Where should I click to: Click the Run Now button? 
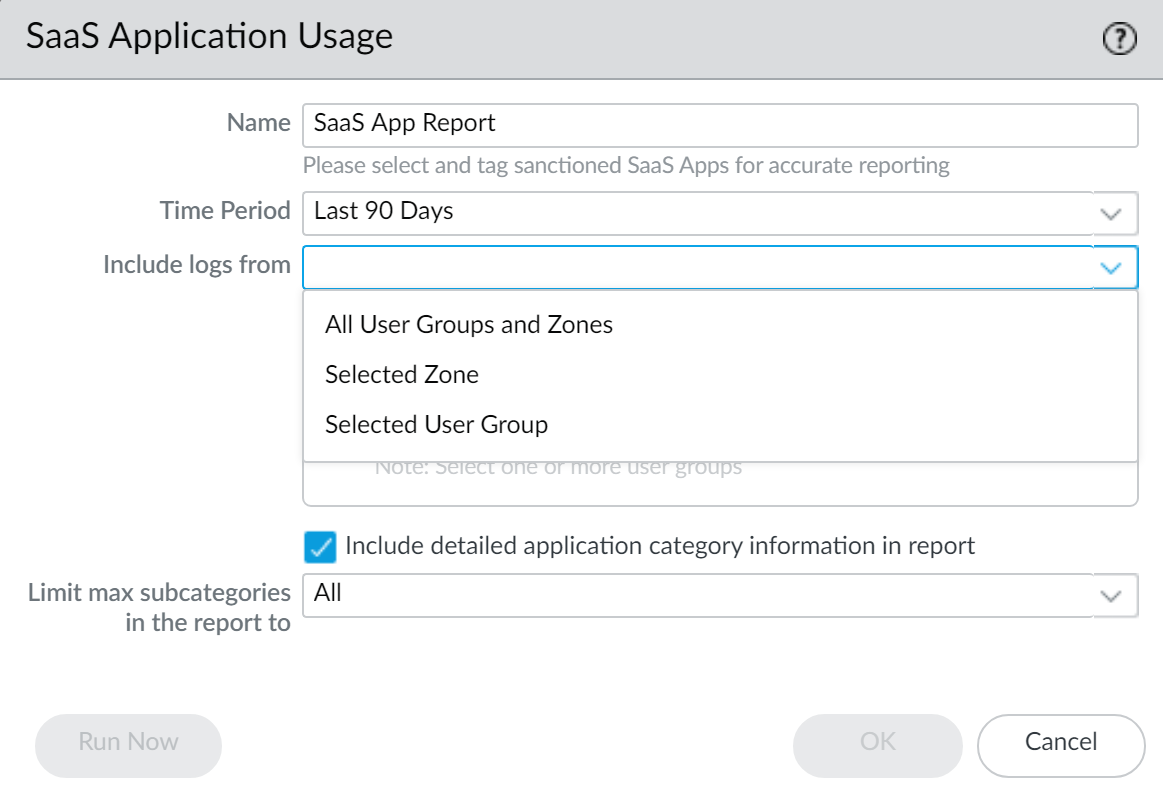[128, 744]
